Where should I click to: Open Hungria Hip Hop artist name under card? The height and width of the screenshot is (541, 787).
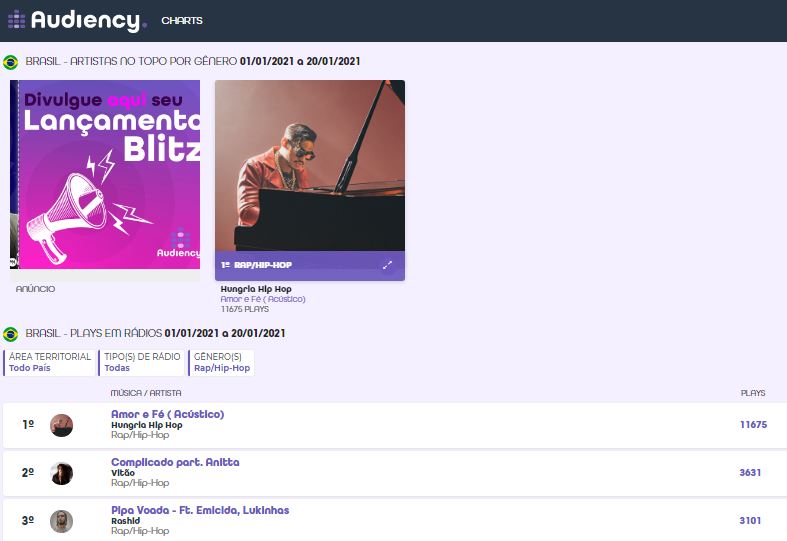(256, 289)
